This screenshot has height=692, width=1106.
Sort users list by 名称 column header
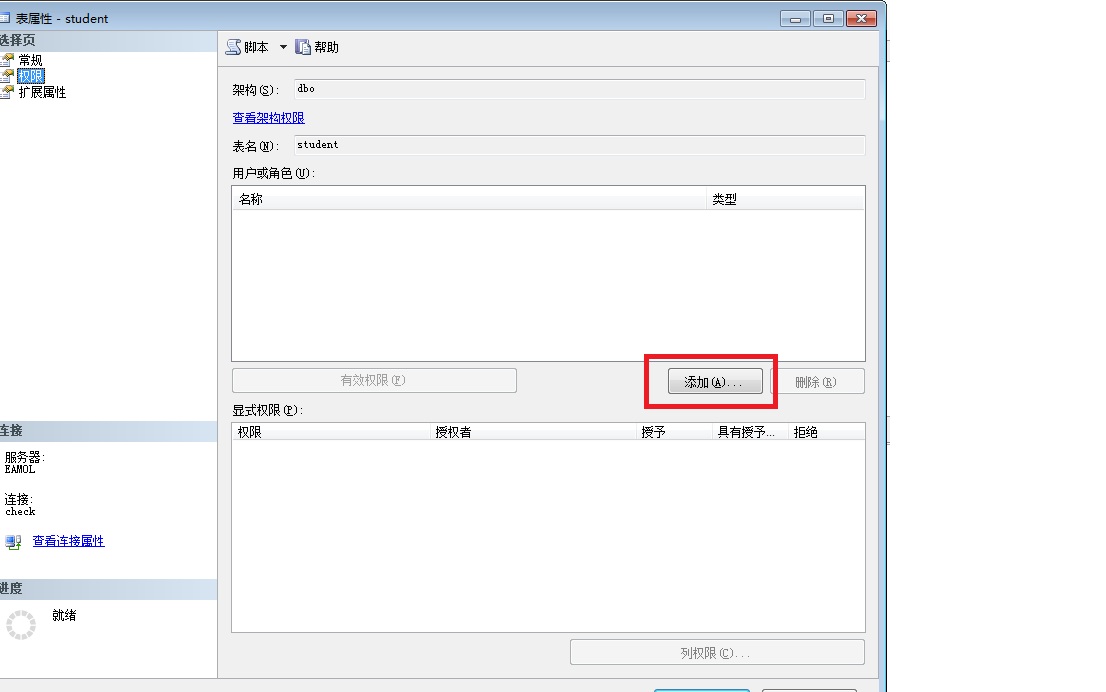point(470,199)
